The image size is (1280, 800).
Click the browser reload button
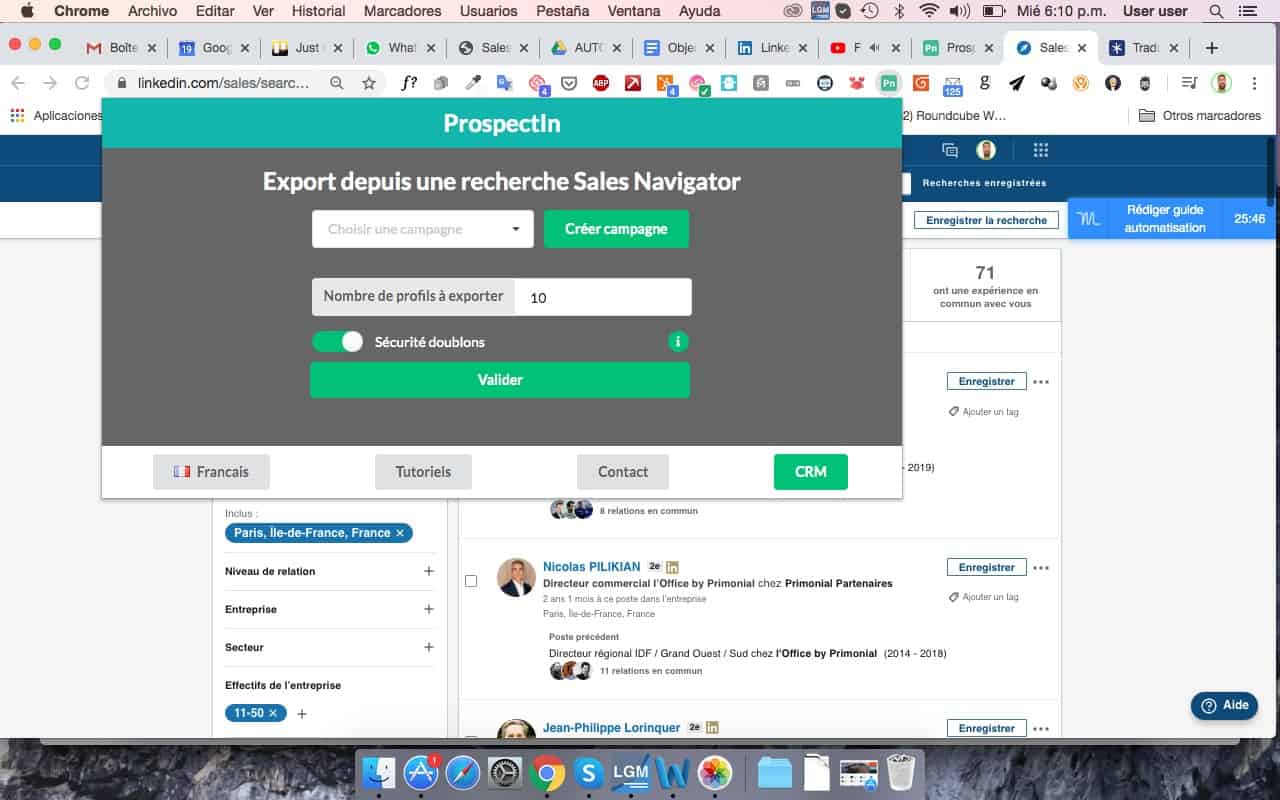[x=82, y=83]
